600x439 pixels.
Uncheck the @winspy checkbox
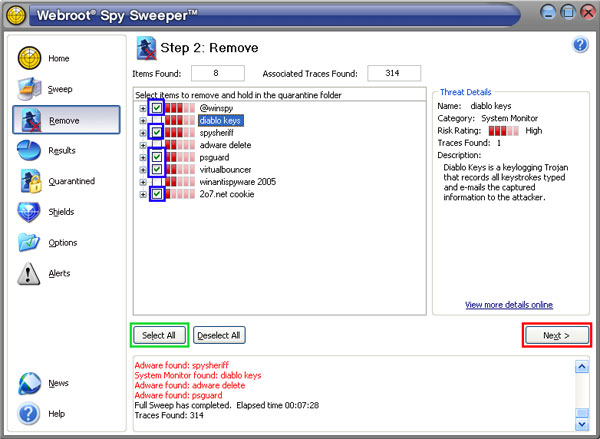click(157, 108)
